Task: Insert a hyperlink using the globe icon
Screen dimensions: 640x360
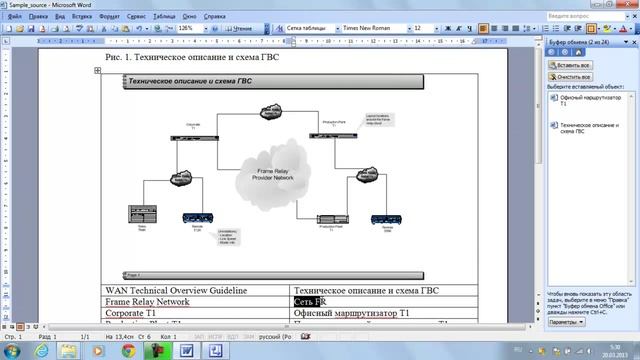Action: (x=158, y=29)
